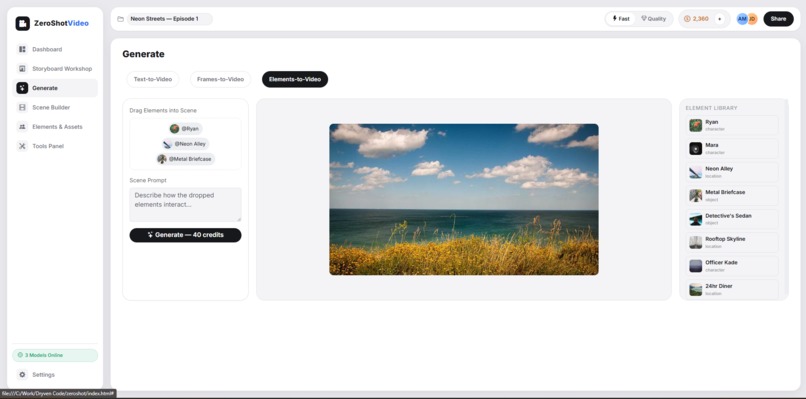Click the 'Drag Elements into Scene' label
Screen dimensions: 806x399
tap(163, 111)
